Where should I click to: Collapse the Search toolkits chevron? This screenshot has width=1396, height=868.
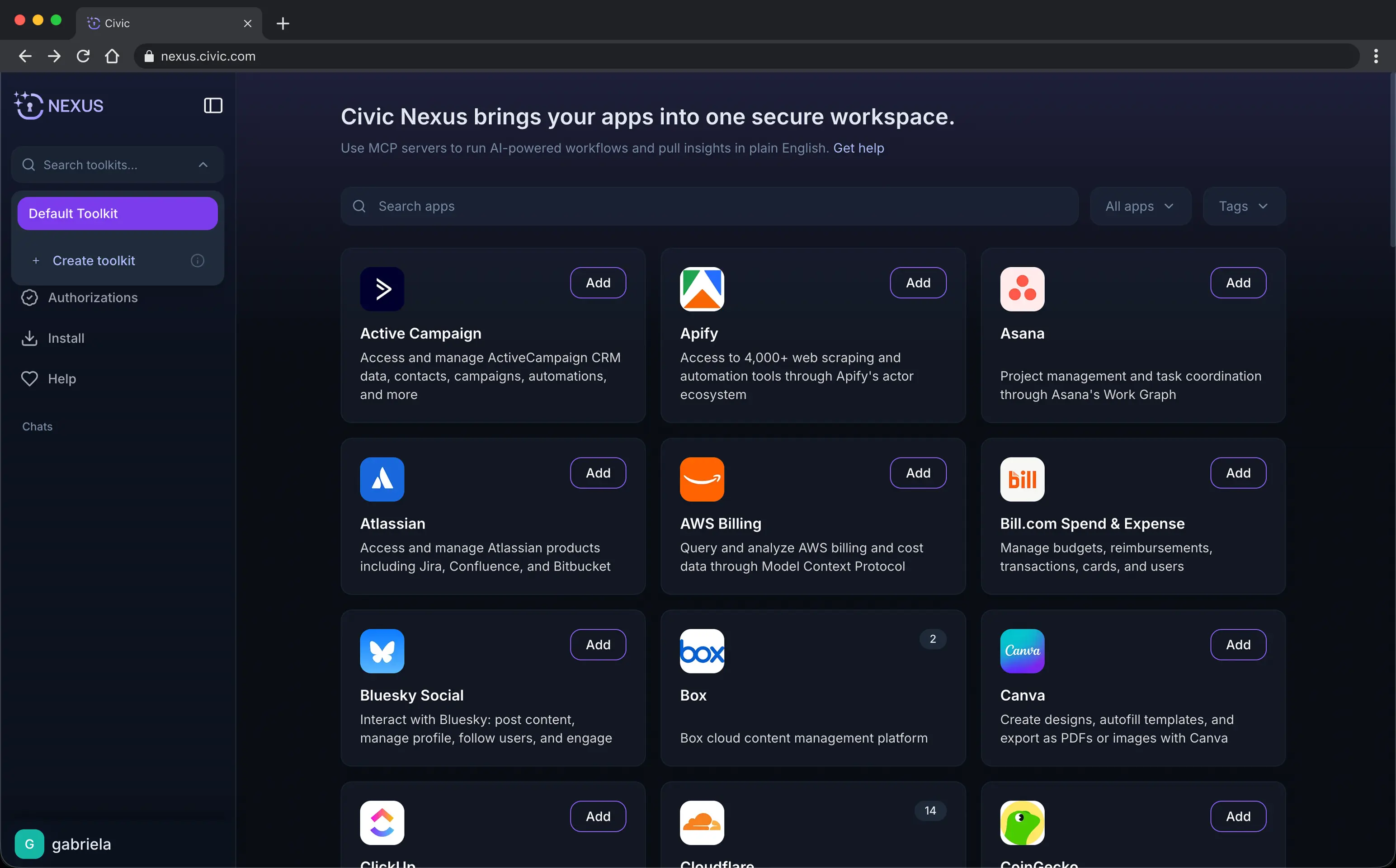coord(203,165)
